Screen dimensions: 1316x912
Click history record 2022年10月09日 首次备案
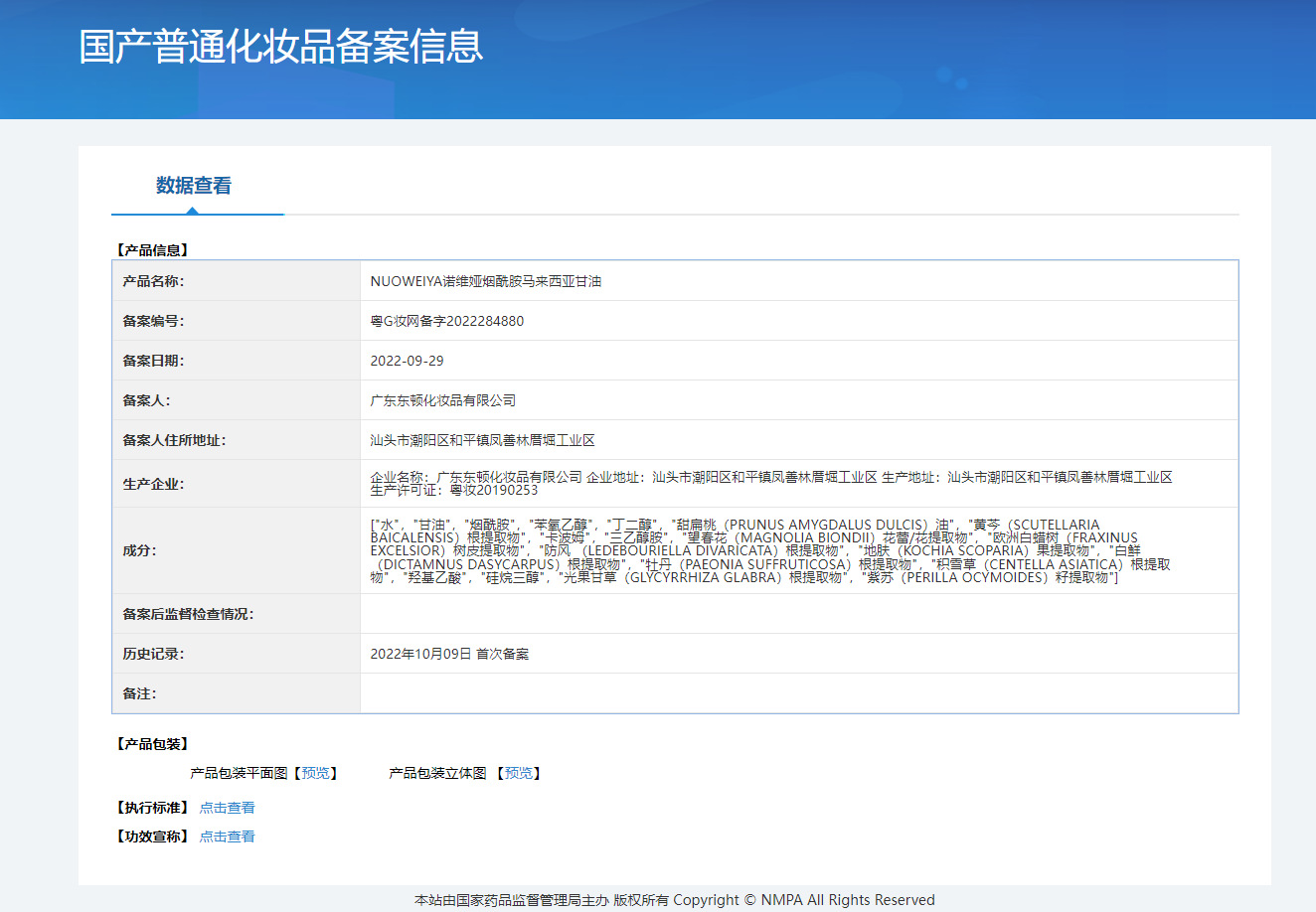(449, 654)
